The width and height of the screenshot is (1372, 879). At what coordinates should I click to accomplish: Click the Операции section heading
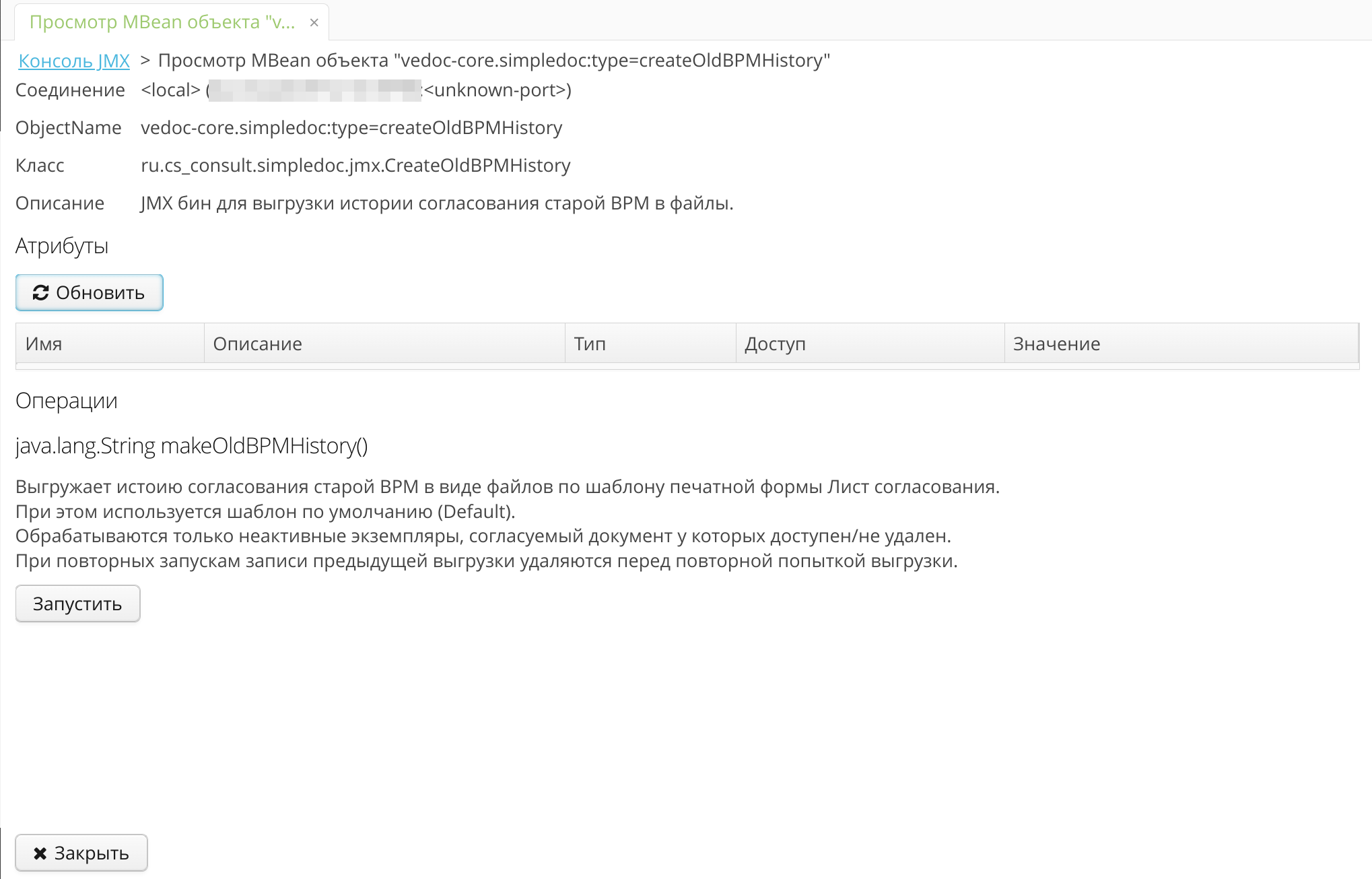(x=67, y=401)
